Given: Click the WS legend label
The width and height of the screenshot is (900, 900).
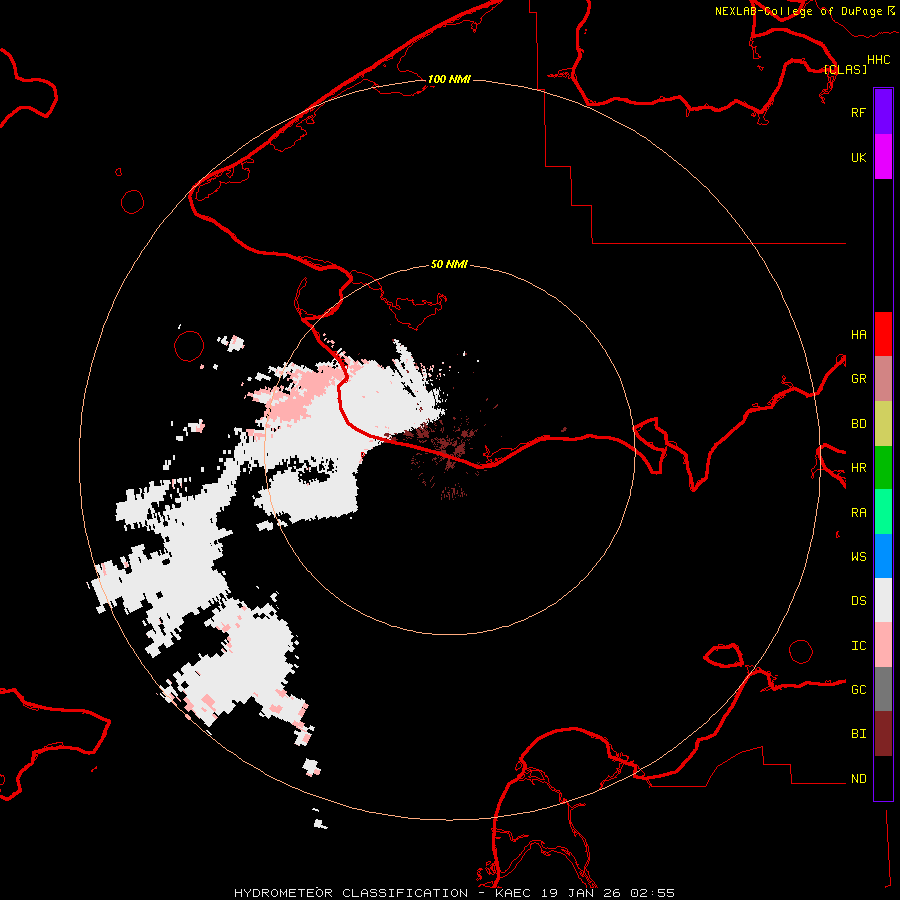Looking at the screenshot, I should click(x=858, y=557).
